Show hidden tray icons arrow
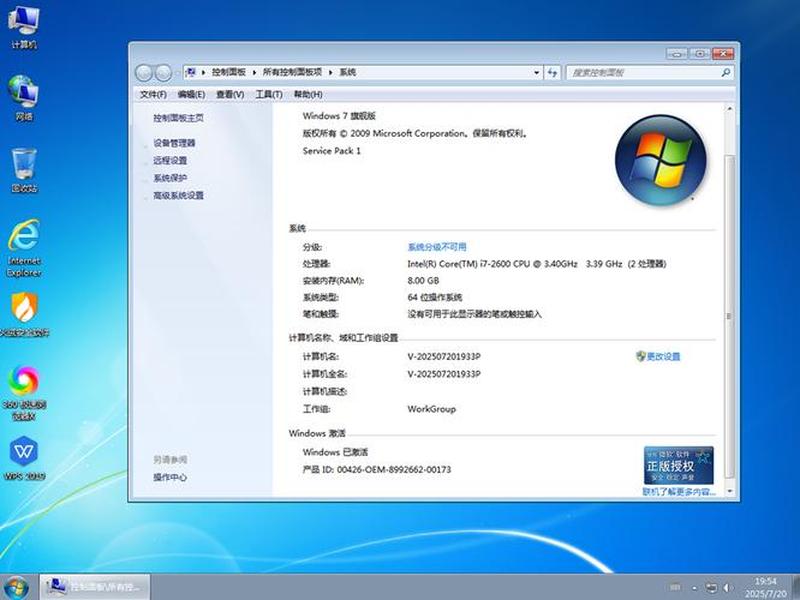Image resolution: width=800 pixels, height=600 pixels. 694,588
